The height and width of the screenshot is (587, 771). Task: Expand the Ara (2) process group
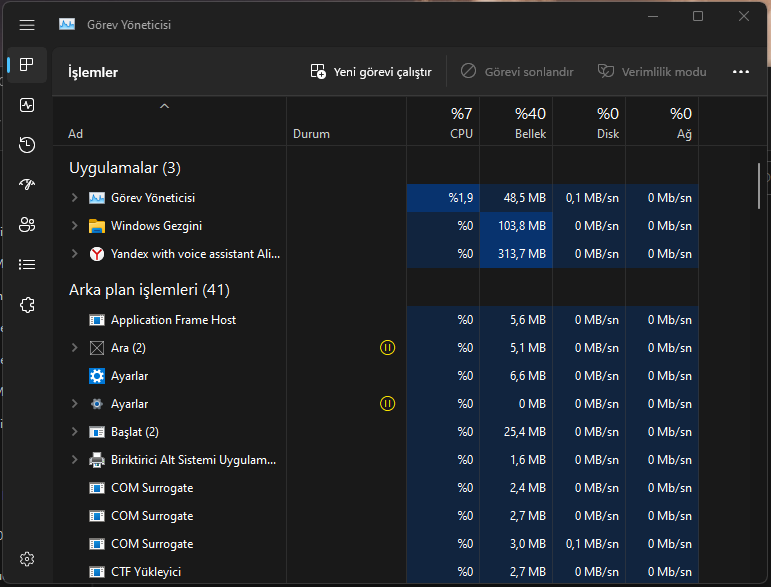pyautogui.click(x=75, y=348)
